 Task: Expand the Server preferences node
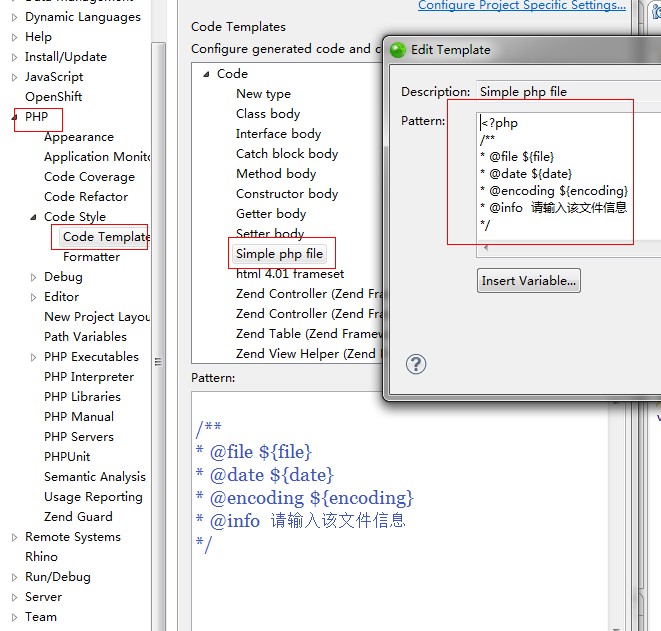(14, 597)
